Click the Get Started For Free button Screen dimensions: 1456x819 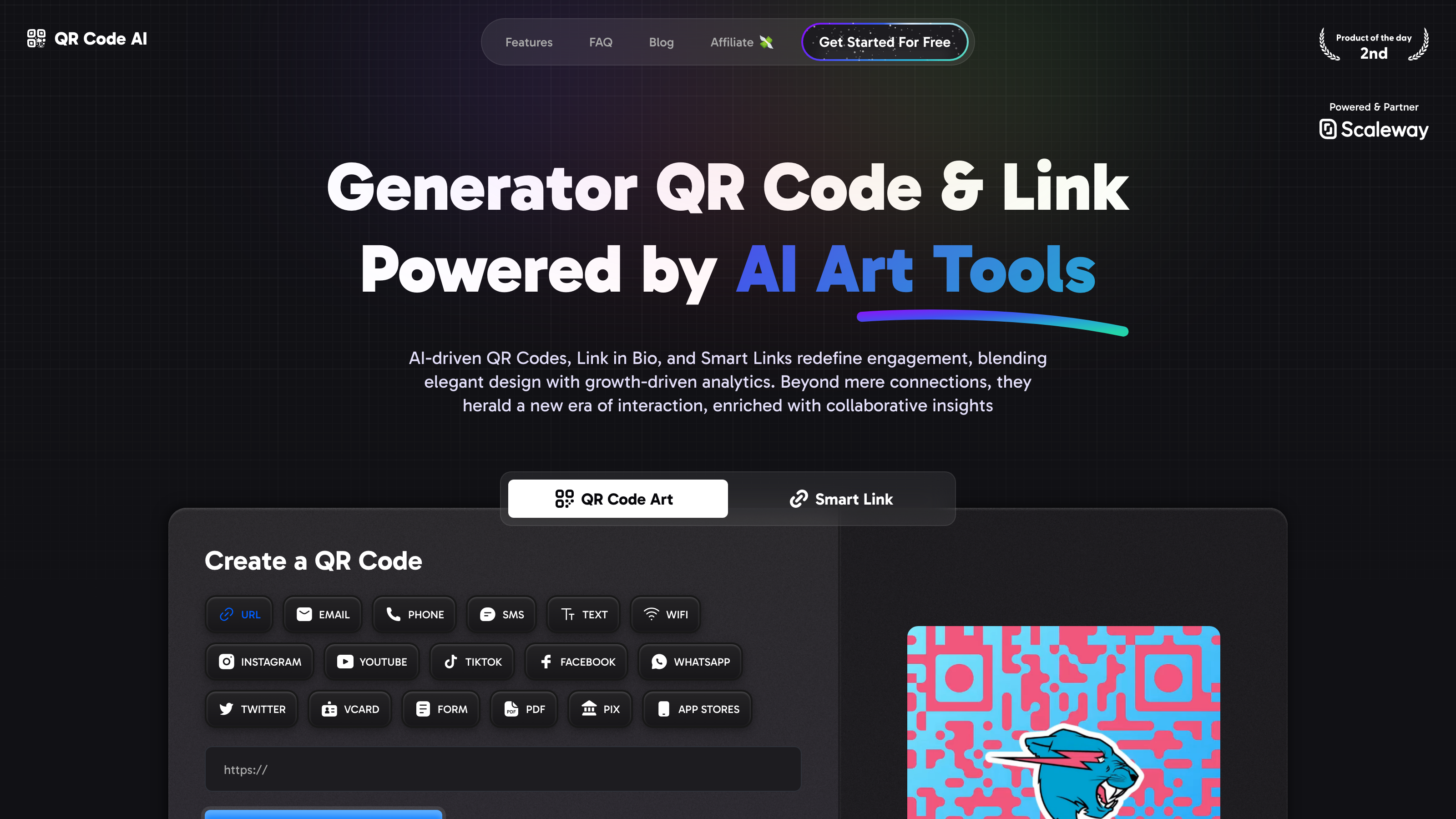tap(884, 42)
